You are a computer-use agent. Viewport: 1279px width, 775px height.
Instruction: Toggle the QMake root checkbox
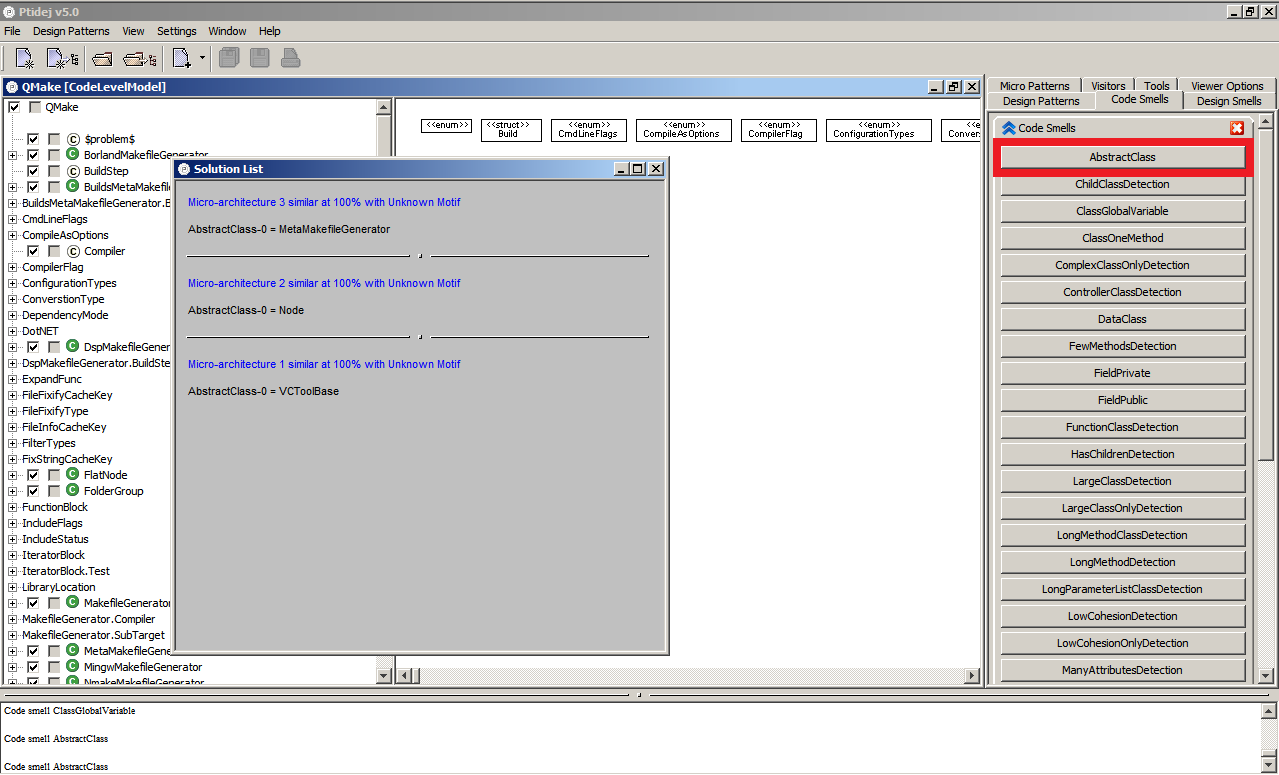(13, 106)
